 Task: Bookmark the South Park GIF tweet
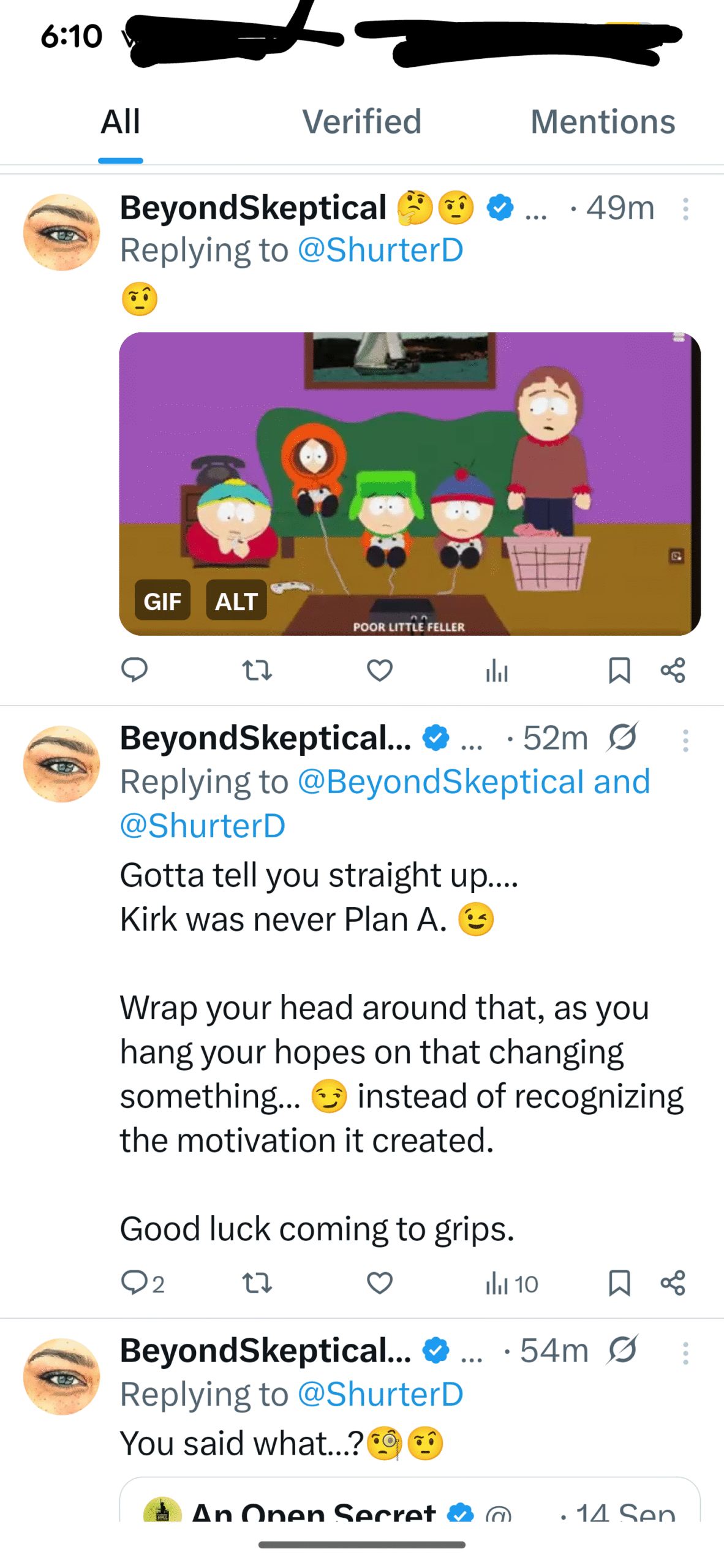[x=619, y=670]
